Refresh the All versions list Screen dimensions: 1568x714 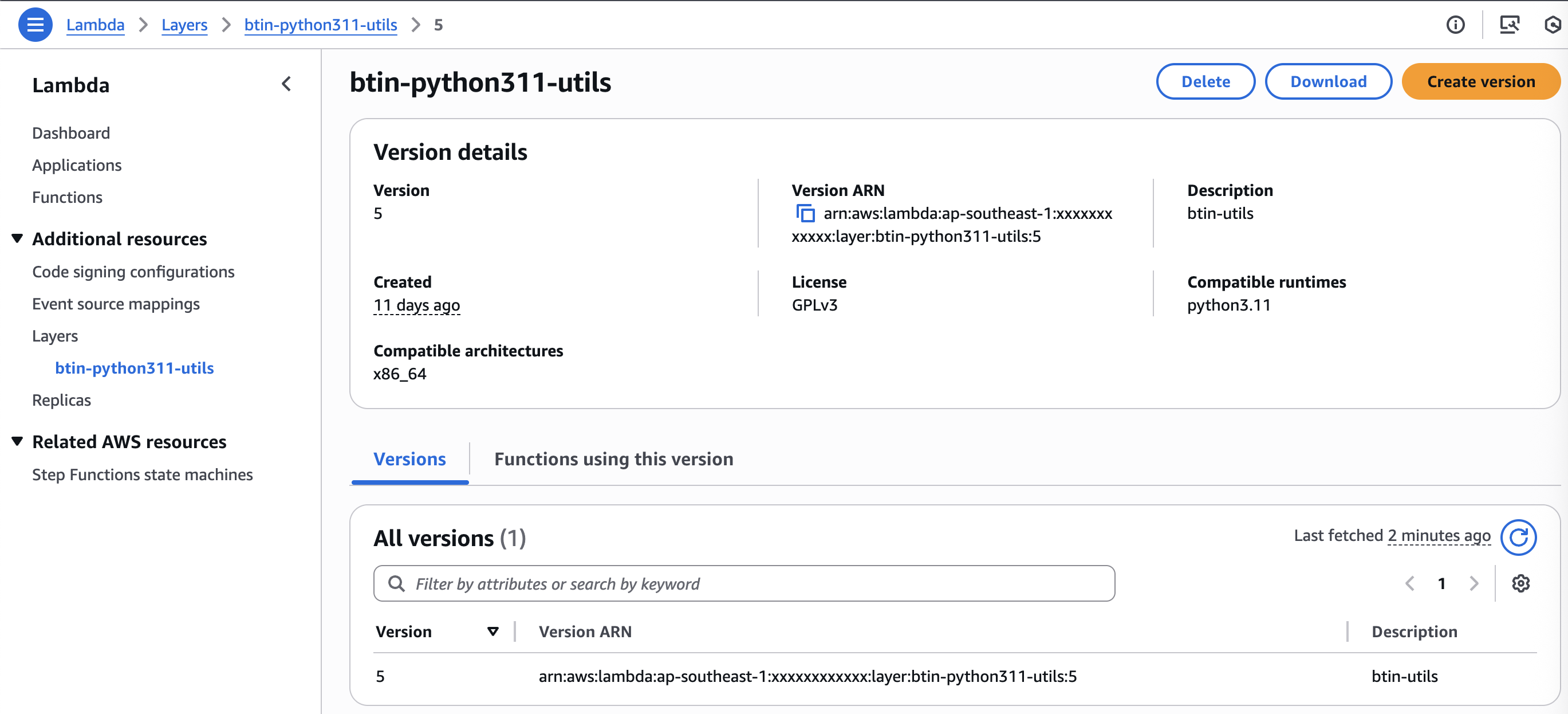point(1518,537)
